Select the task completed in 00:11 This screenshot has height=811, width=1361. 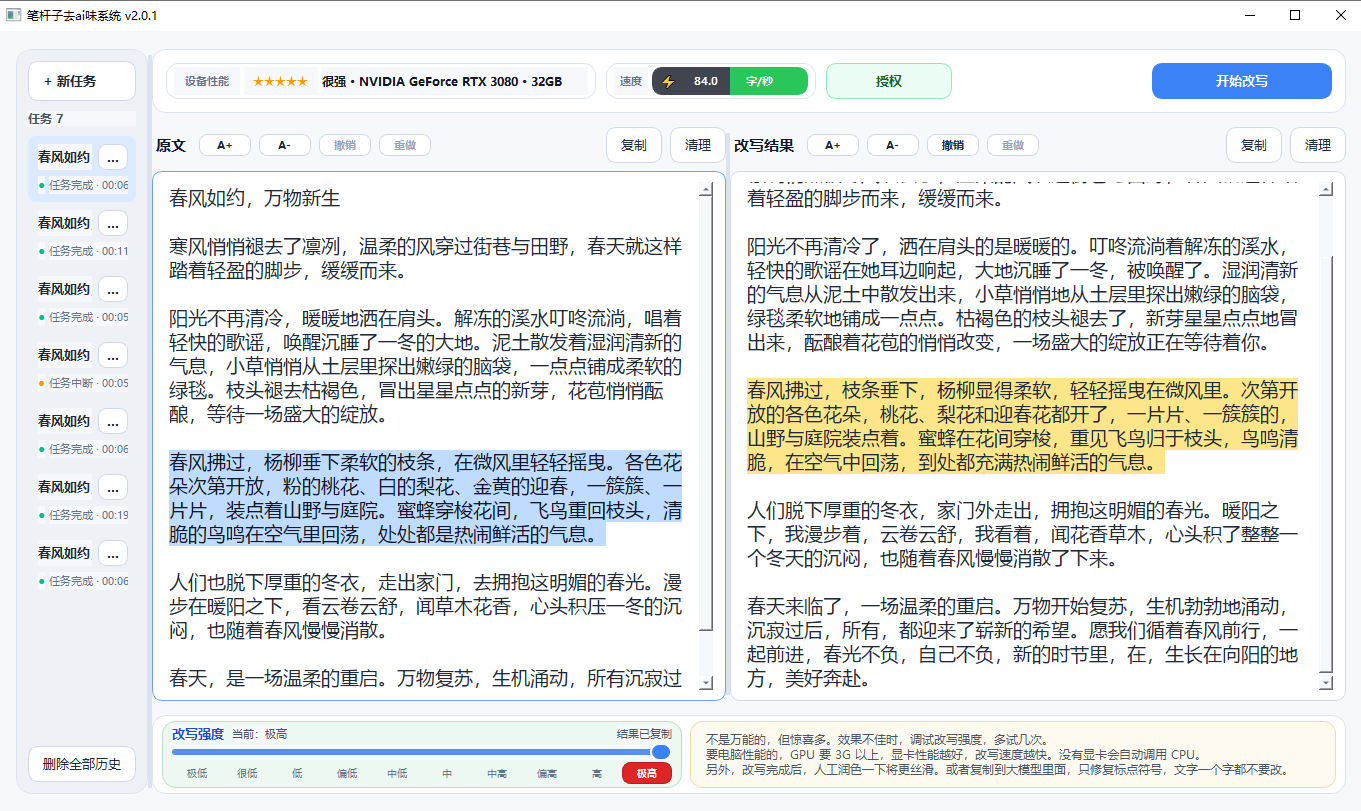point(82,235)
